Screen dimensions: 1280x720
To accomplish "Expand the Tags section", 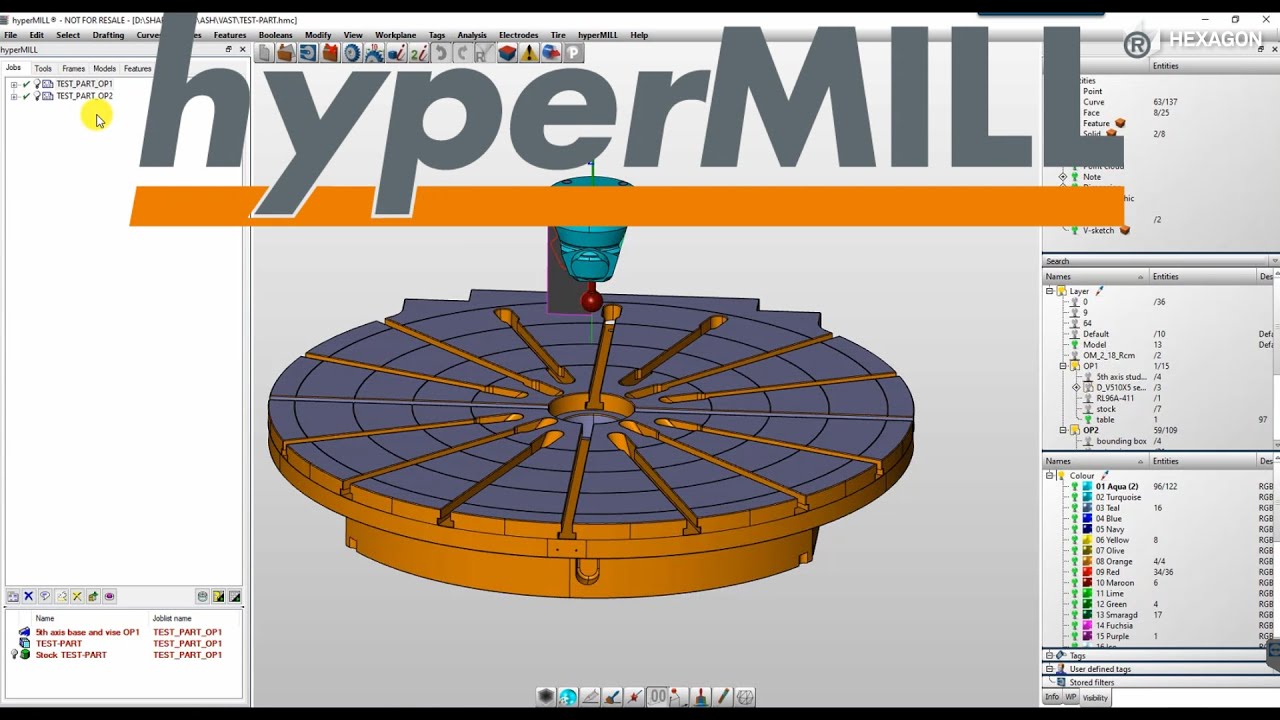I will pos(1049,656).
